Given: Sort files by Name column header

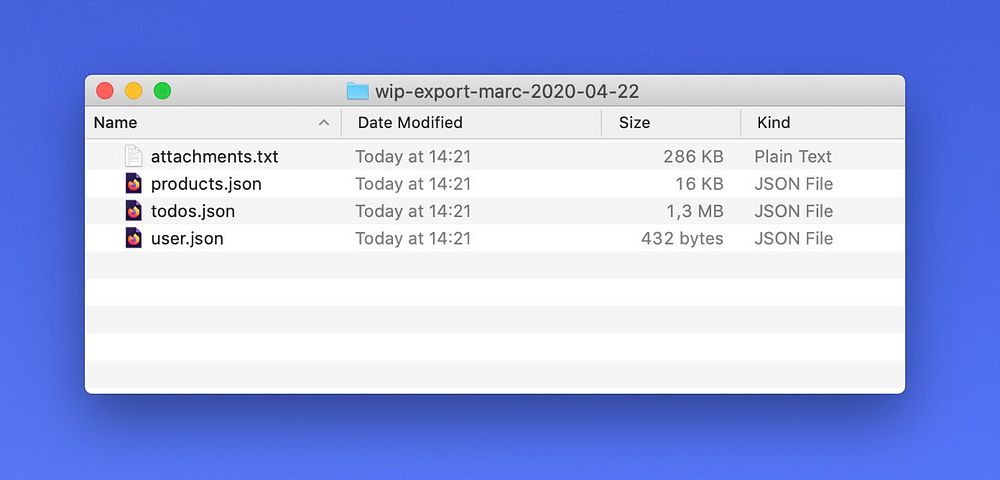Looking at the screenshot, I should 116,123.
